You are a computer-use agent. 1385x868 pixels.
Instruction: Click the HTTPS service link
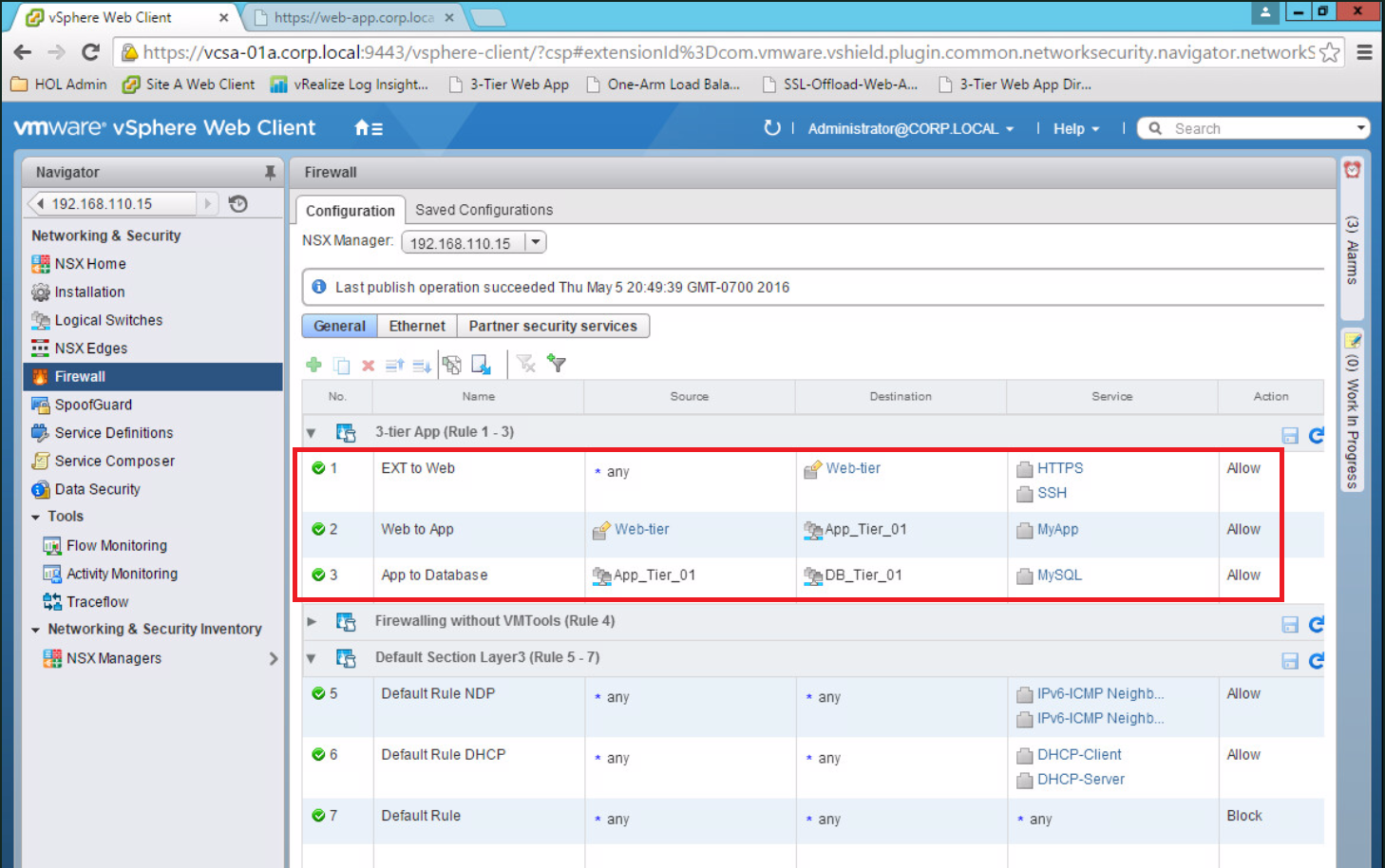(x=1060, y=468)
